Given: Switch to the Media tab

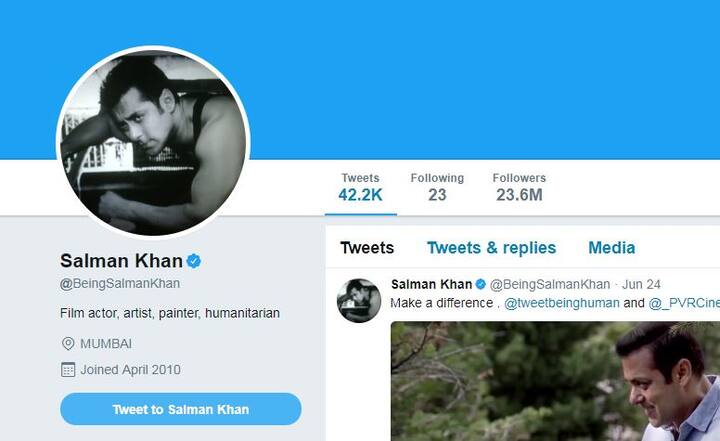Looking at the screenshot, I should coord(612,248).
